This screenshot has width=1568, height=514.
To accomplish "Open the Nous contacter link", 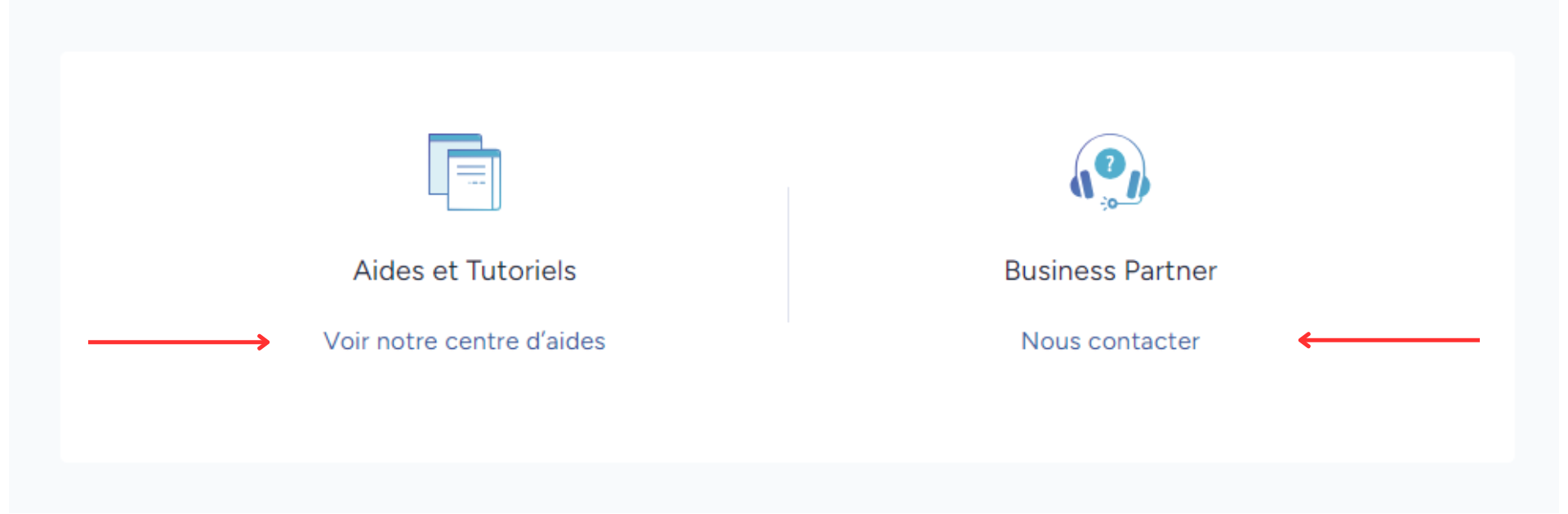I will pos(1110,341).
